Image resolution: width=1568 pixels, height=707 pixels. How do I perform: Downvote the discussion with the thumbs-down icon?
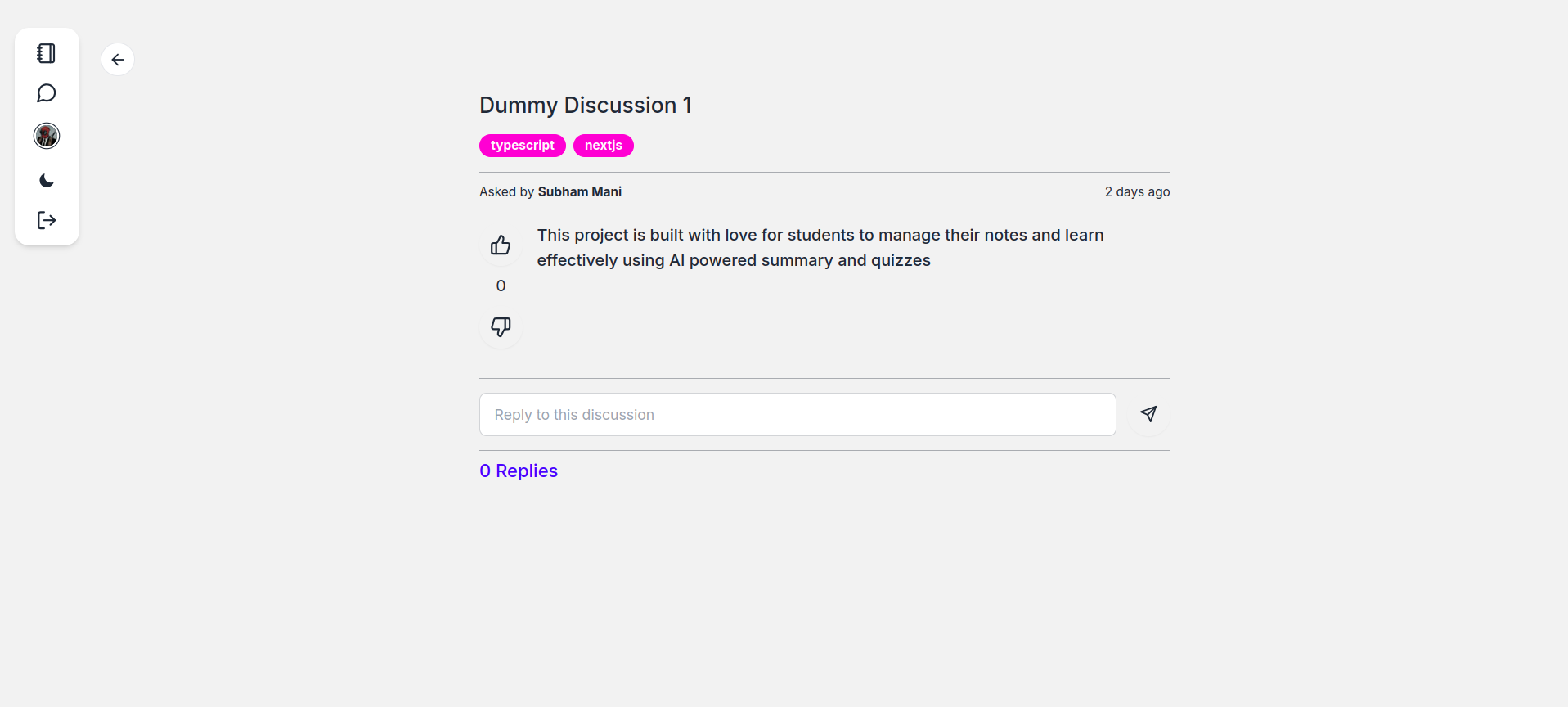500,326
